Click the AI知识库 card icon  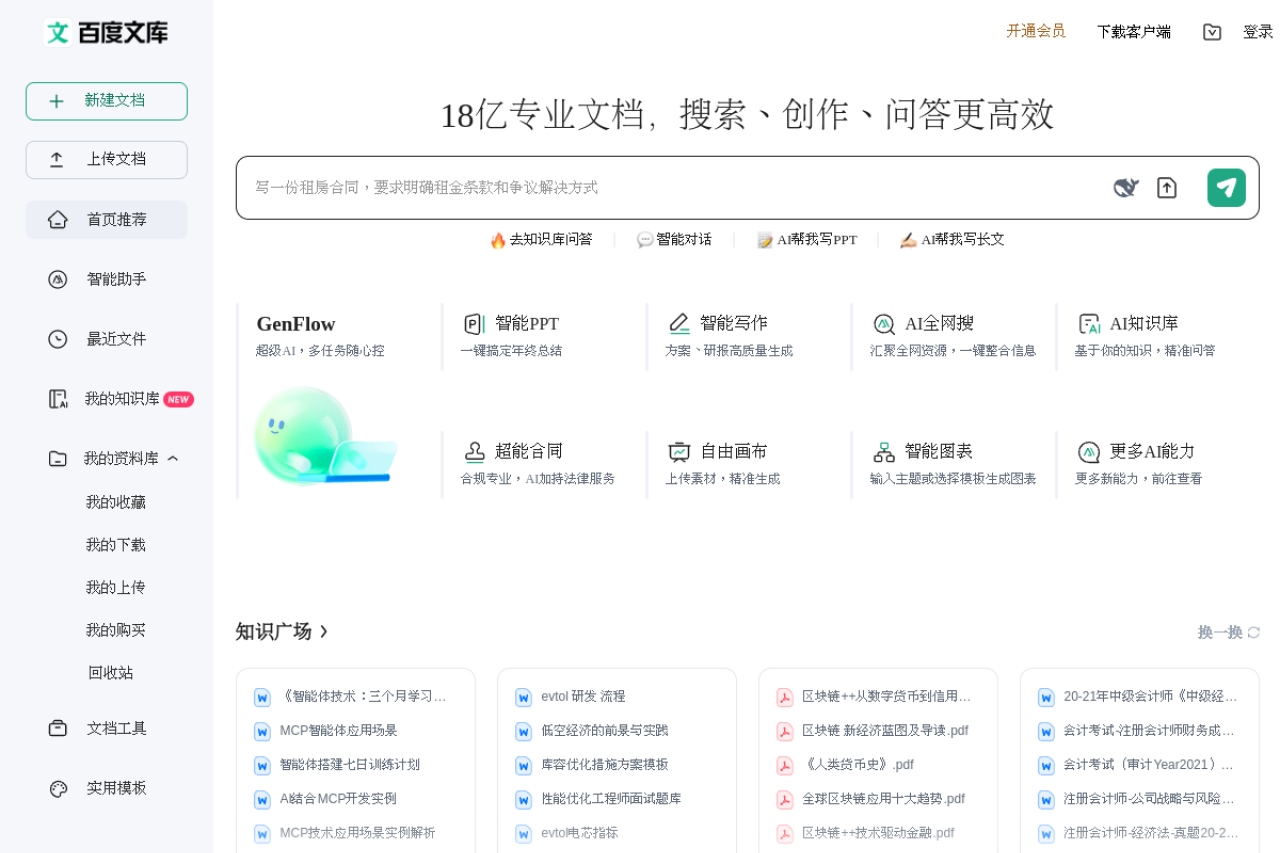pyautogui.click(x=1089, y=324)
